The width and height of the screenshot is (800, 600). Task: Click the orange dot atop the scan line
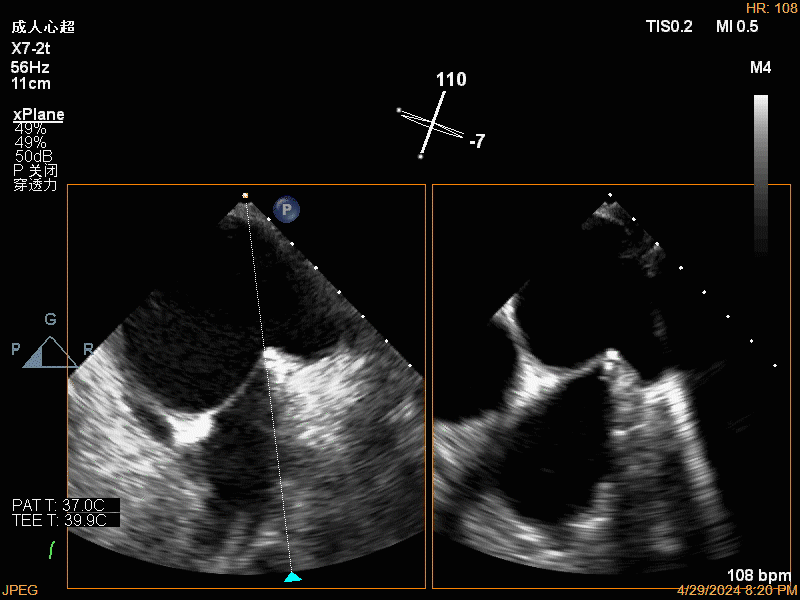point(245,195)
